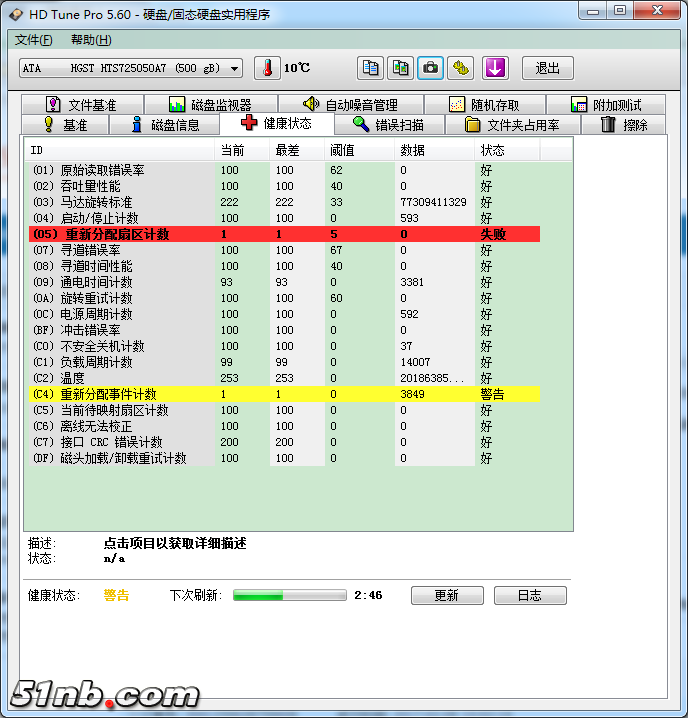Open the 帮助(H) menu
The image size is (688, 718).
91,40
